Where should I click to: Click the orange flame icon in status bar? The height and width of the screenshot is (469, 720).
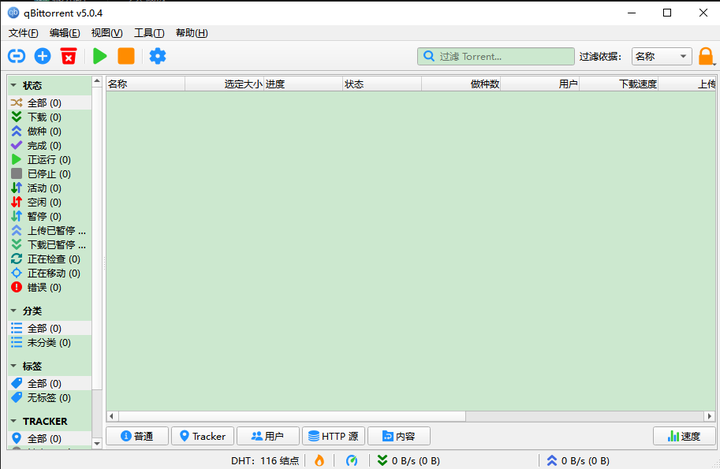pyautogui.click(x=319, y=460)
